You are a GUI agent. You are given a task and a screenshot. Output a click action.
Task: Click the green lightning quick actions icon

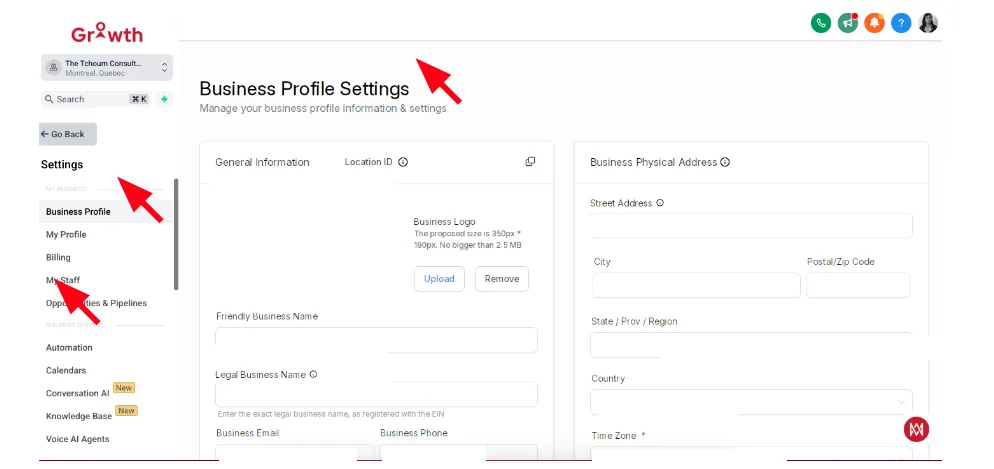(x=164, y=99)
